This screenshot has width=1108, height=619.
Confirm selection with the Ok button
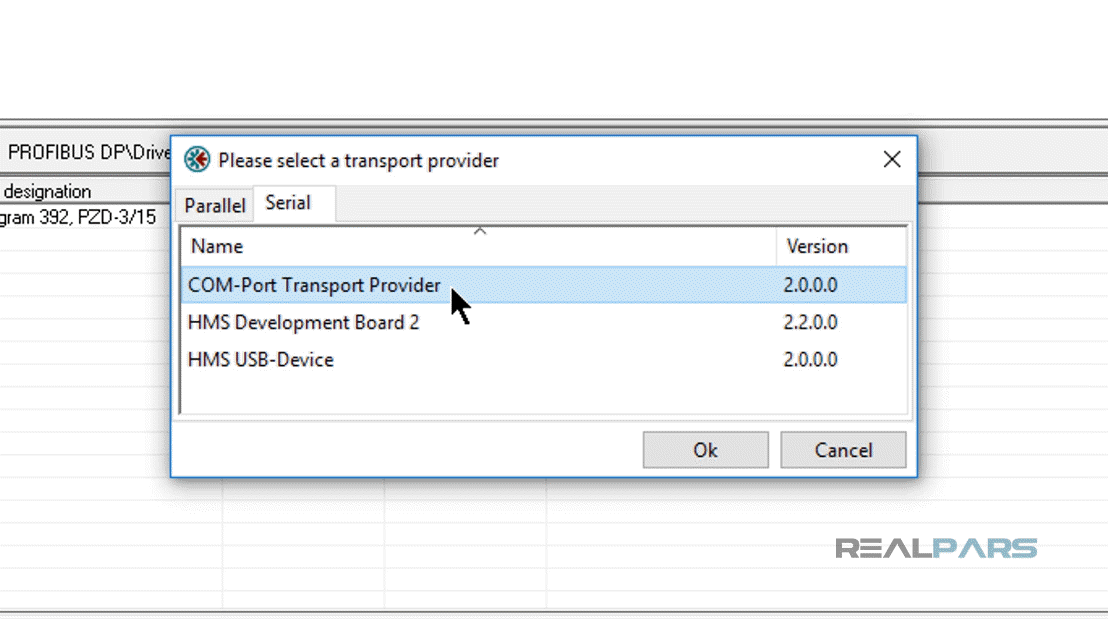(705, 450)
